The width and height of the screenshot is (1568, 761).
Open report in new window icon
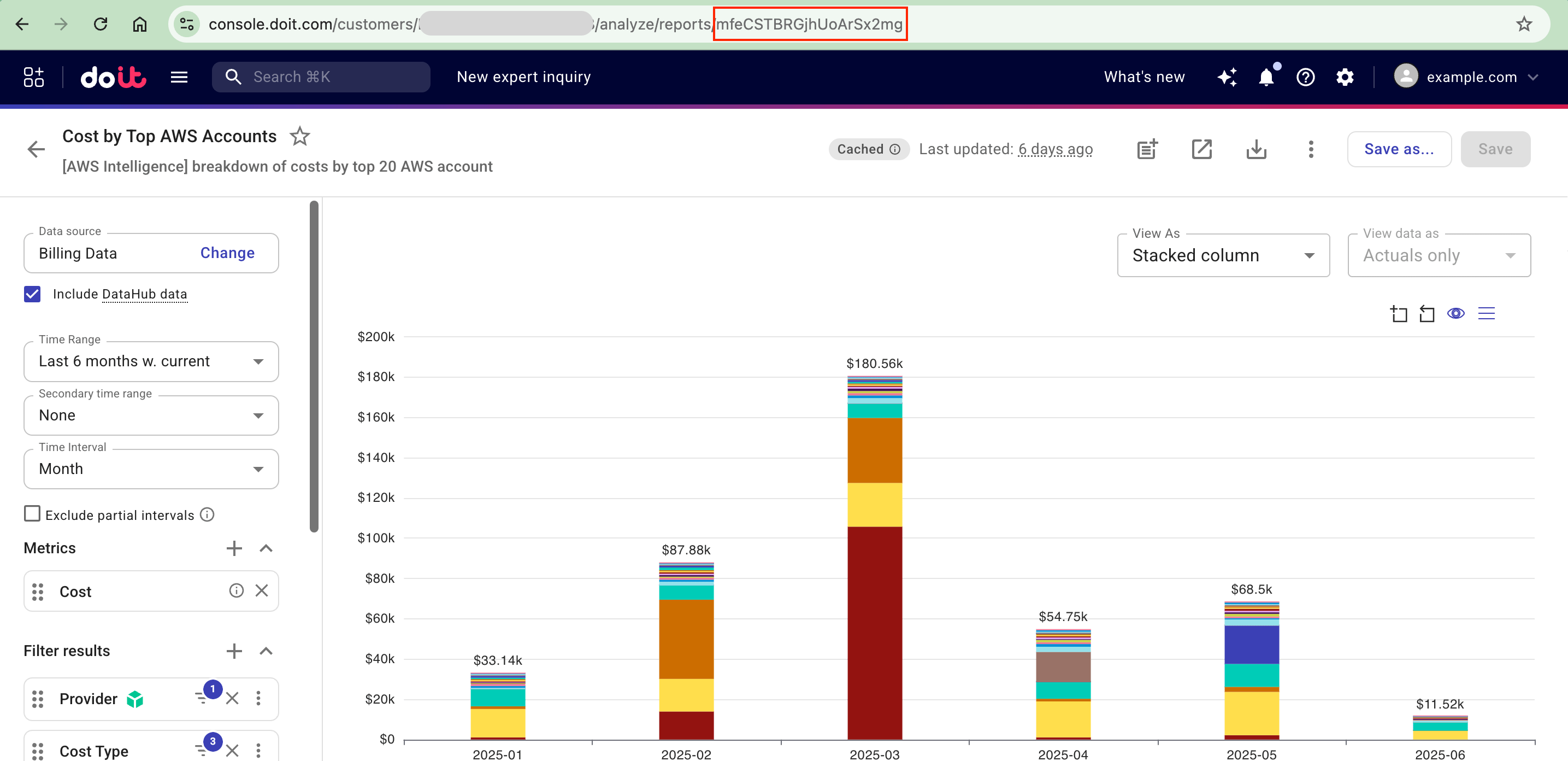tap(1201, 149)
